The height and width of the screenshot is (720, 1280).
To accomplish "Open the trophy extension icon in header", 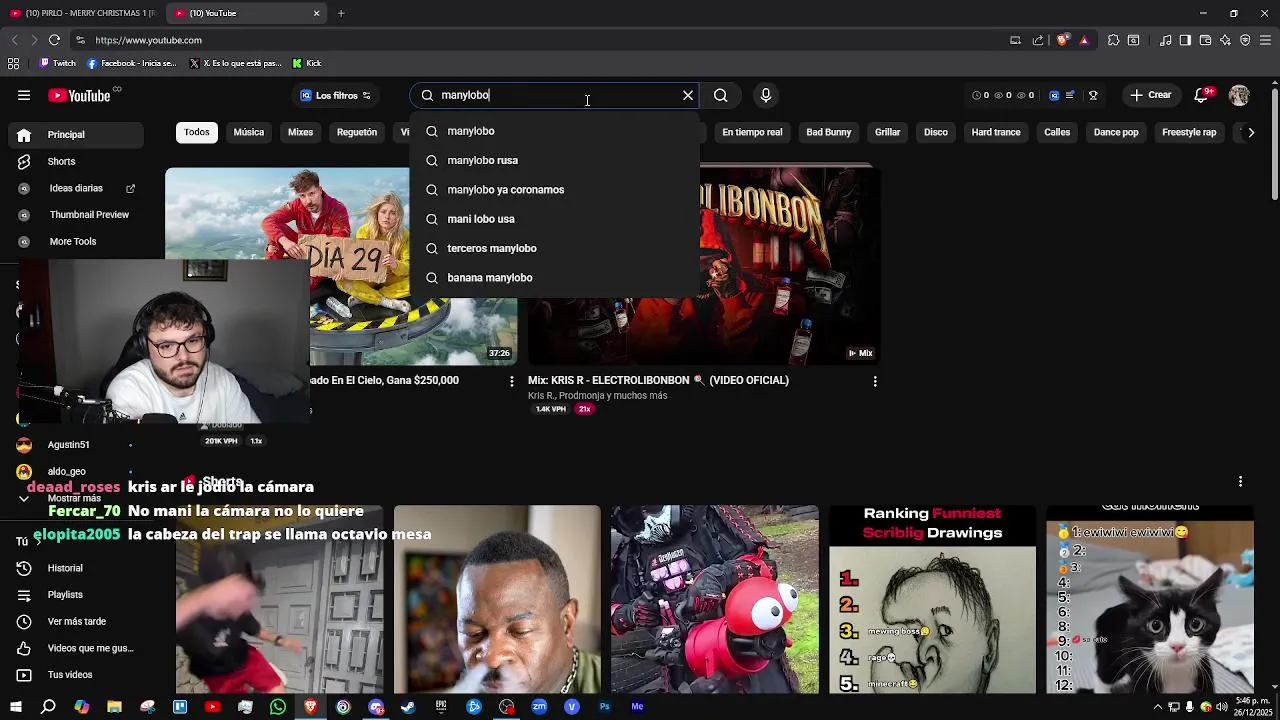I will pyautogui.click(x=1093, y=95).
